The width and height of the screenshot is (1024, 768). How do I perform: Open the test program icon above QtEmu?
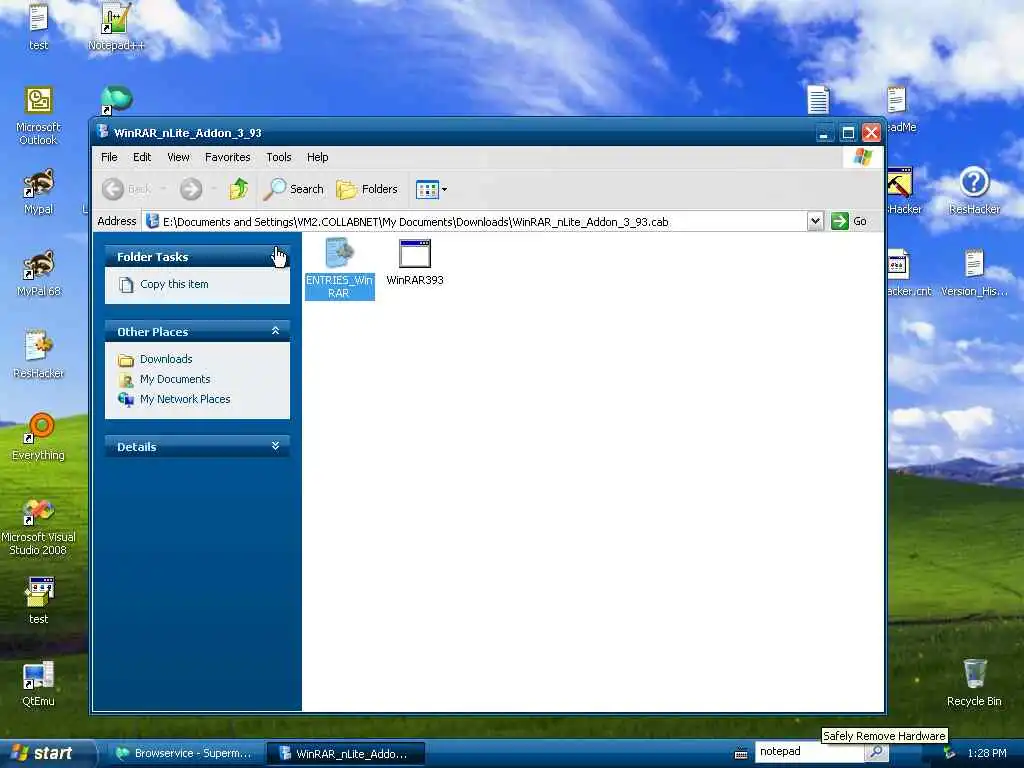point(39,601)
